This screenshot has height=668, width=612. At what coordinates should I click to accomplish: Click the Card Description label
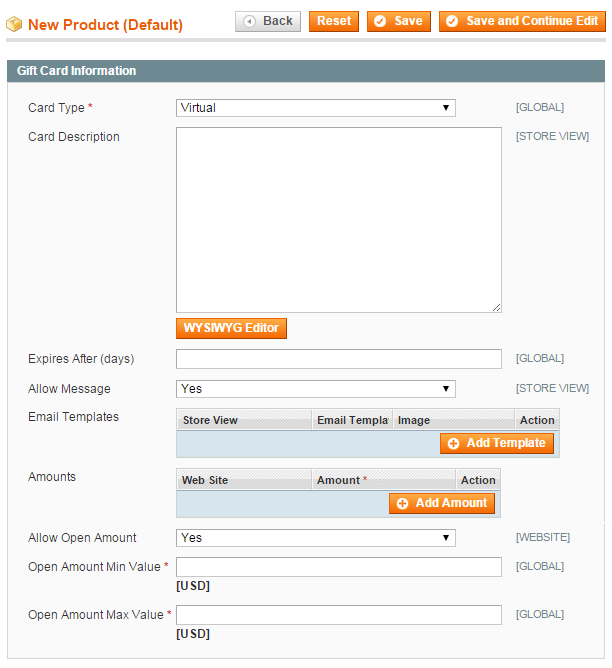pyautogui.click(x=74, y=137)
